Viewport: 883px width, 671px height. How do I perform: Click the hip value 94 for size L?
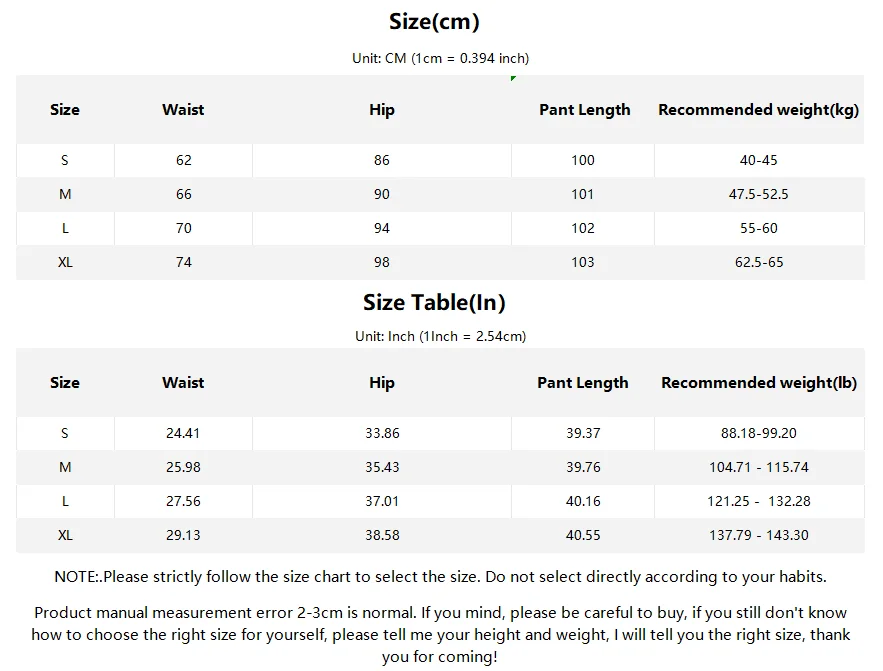(x=382, y=228)
